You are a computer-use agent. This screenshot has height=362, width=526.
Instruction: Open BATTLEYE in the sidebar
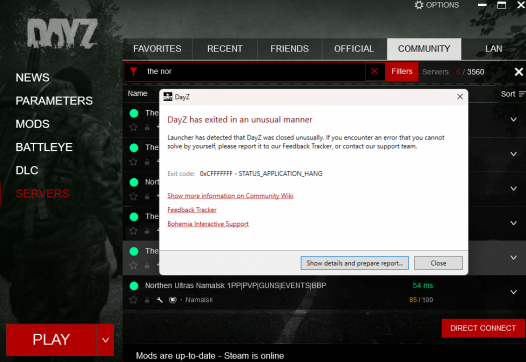(44, 147)
